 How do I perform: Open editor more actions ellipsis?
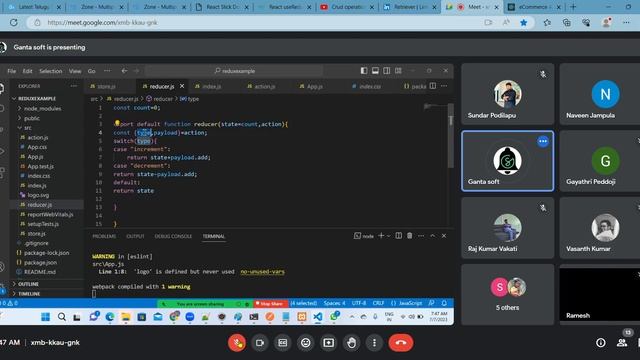[x=444, y=86]
